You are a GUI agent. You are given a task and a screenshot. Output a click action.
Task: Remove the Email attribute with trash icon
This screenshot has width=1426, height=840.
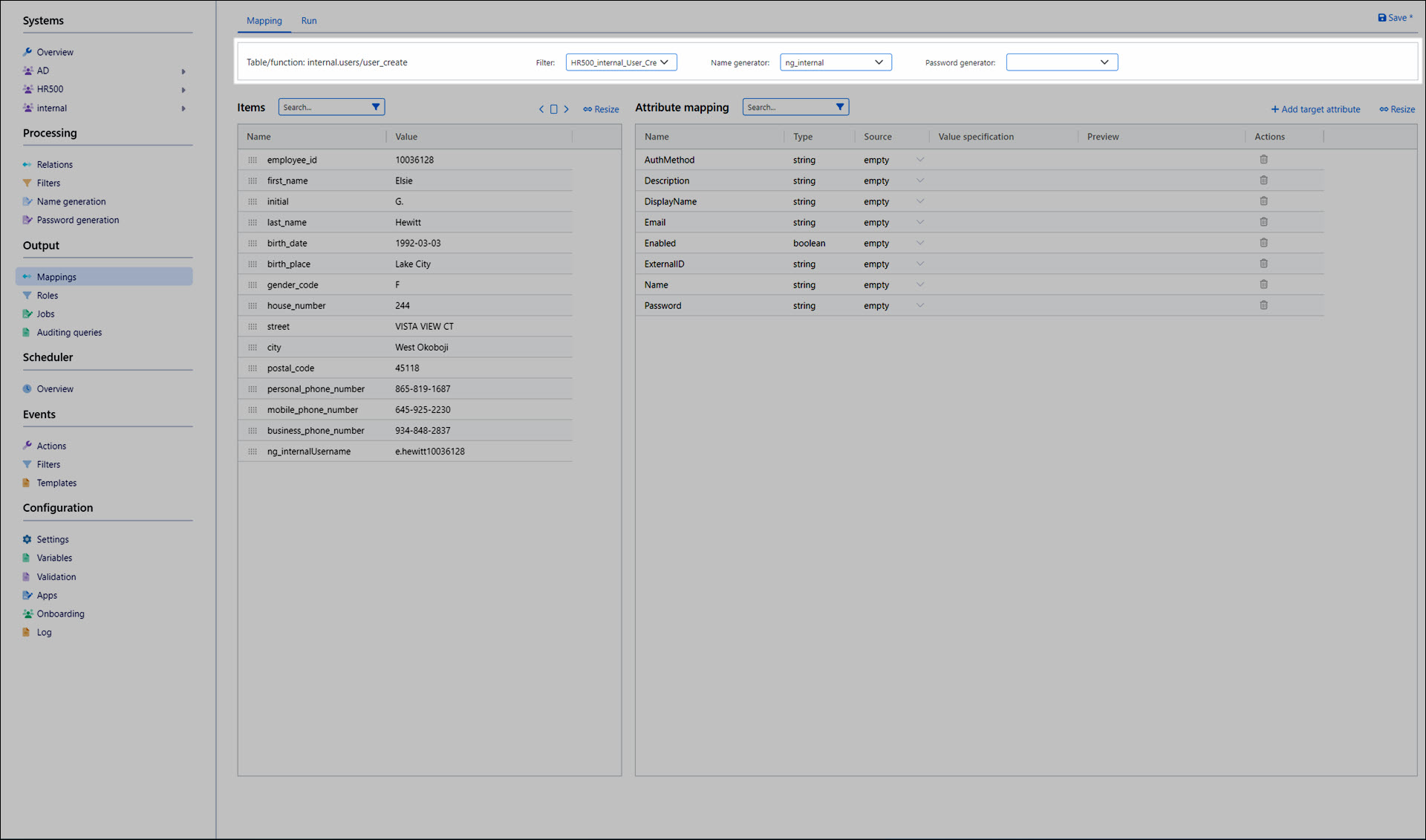tap(1263, 222)
